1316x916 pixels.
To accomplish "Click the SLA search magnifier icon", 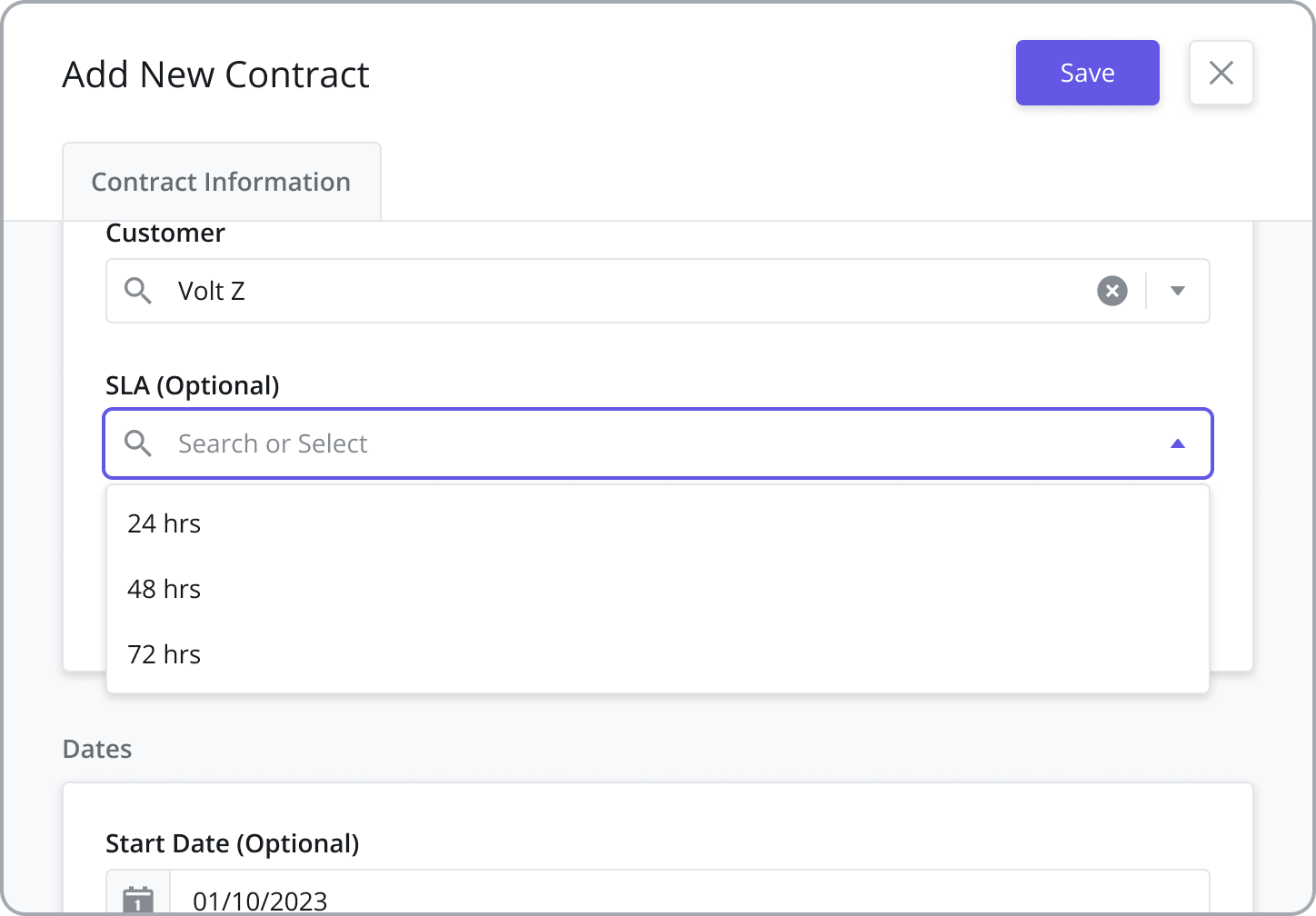I will (x=138, y=443).
